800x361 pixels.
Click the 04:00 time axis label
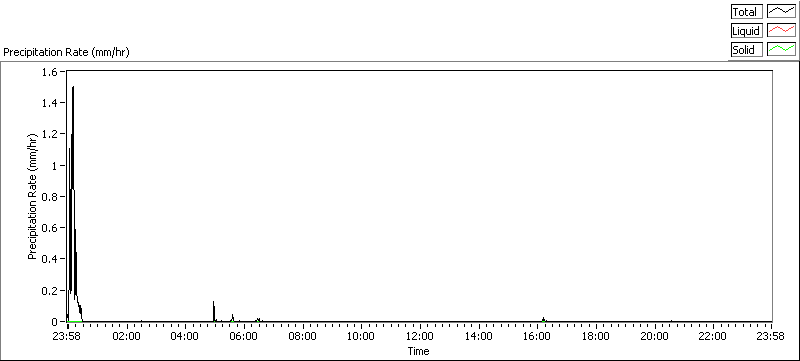(x=185, y=336)
